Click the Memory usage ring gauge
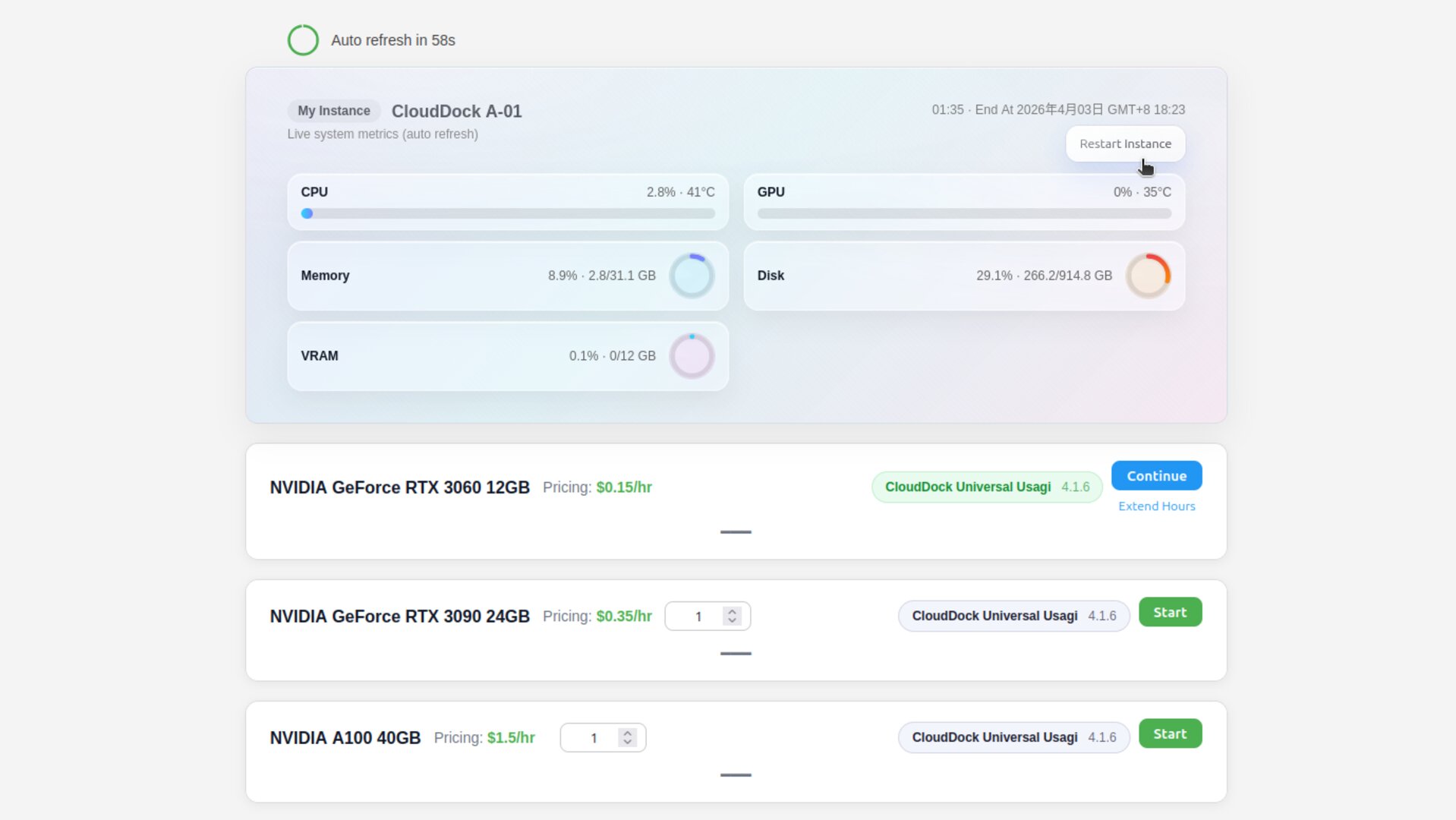The image size is (1456, 820). (691, 276)
